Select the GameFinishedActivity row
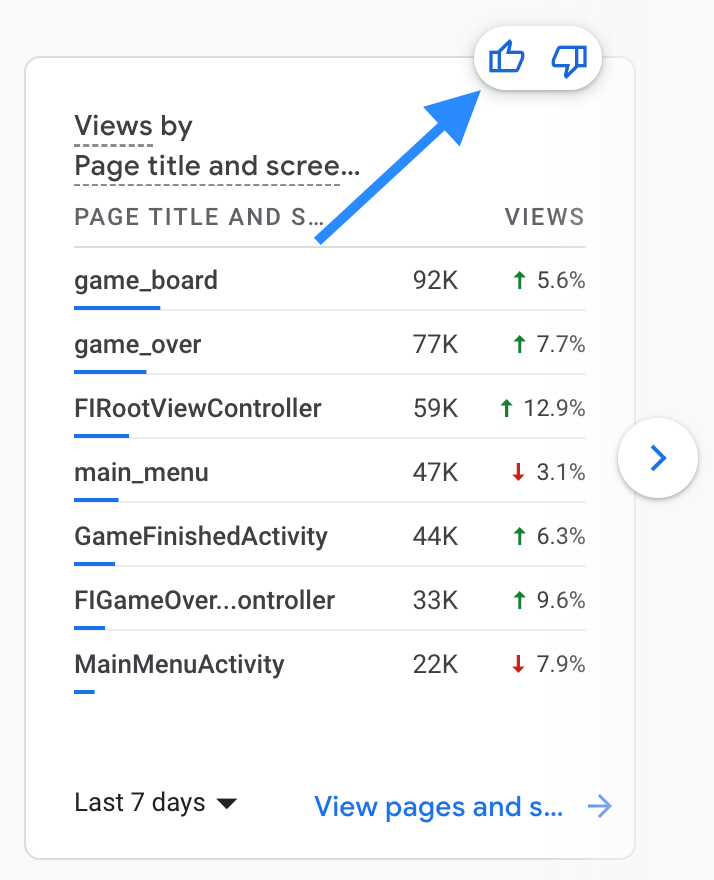The width and height of the screenshot is (714, 880). coord(329,535)
